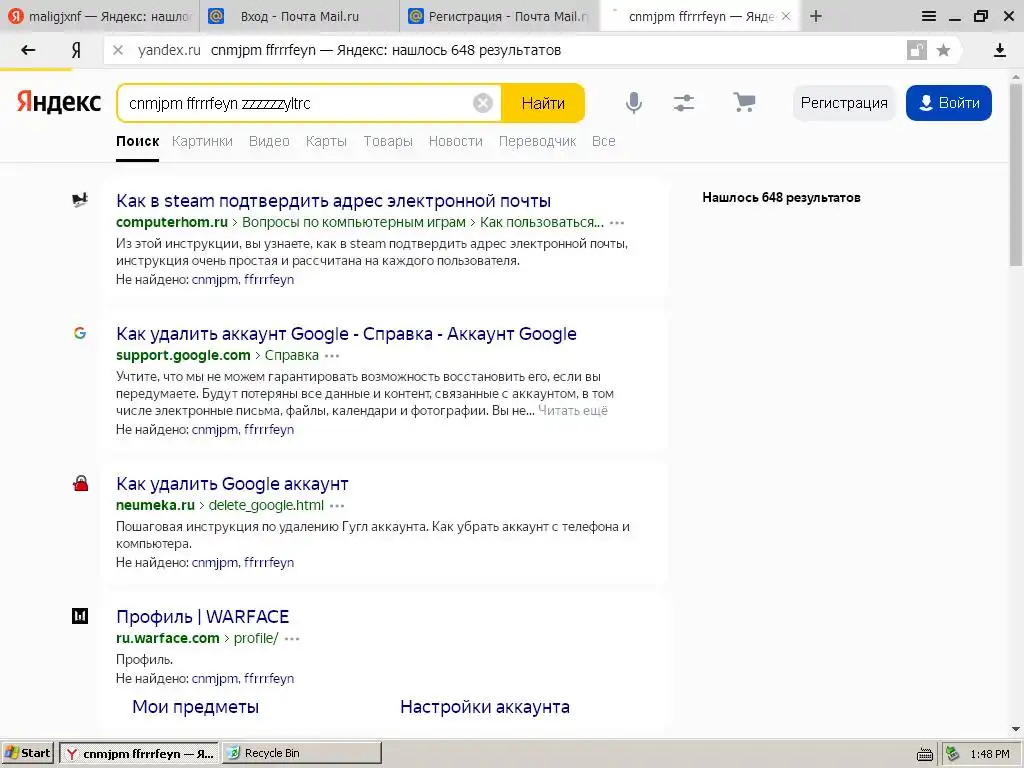This screenshot has height=768, width=1024.
Task: Click computerhom.ru domain link
Action: (172, 222)
